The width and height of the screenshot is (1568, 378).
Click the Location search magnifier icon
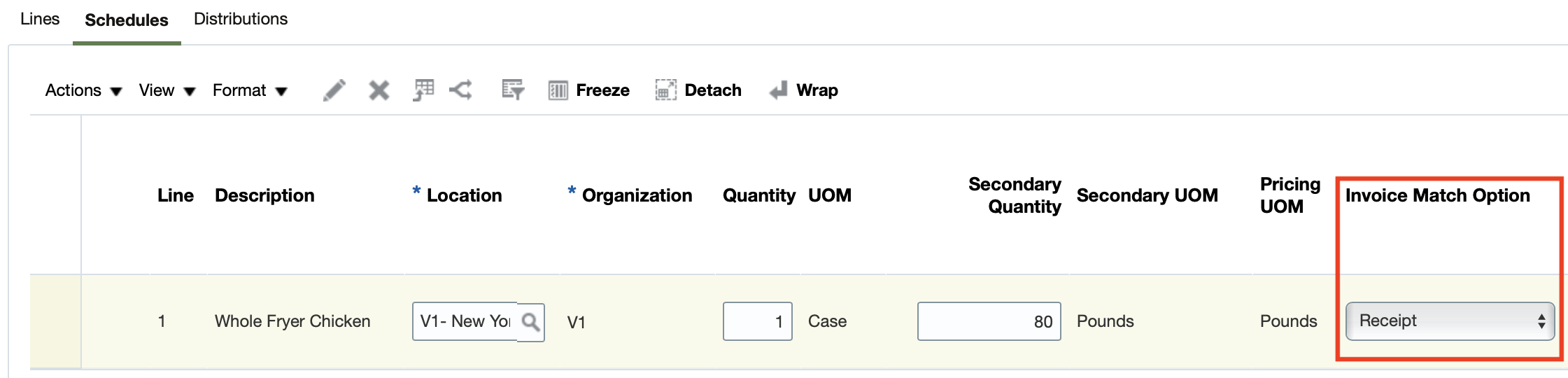pyautogui.click(x=531, y=322)
